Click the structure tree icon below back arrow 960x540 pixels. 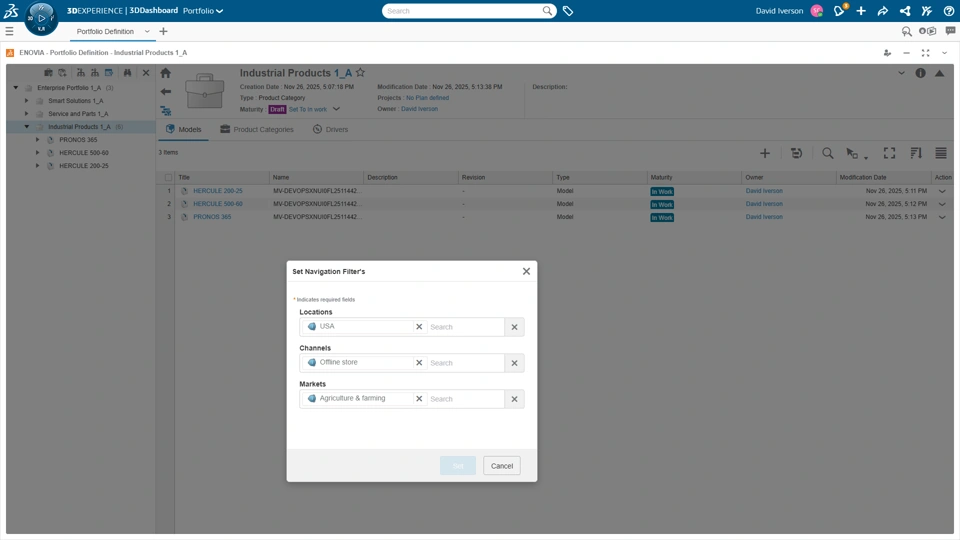[x=165, y=111]
